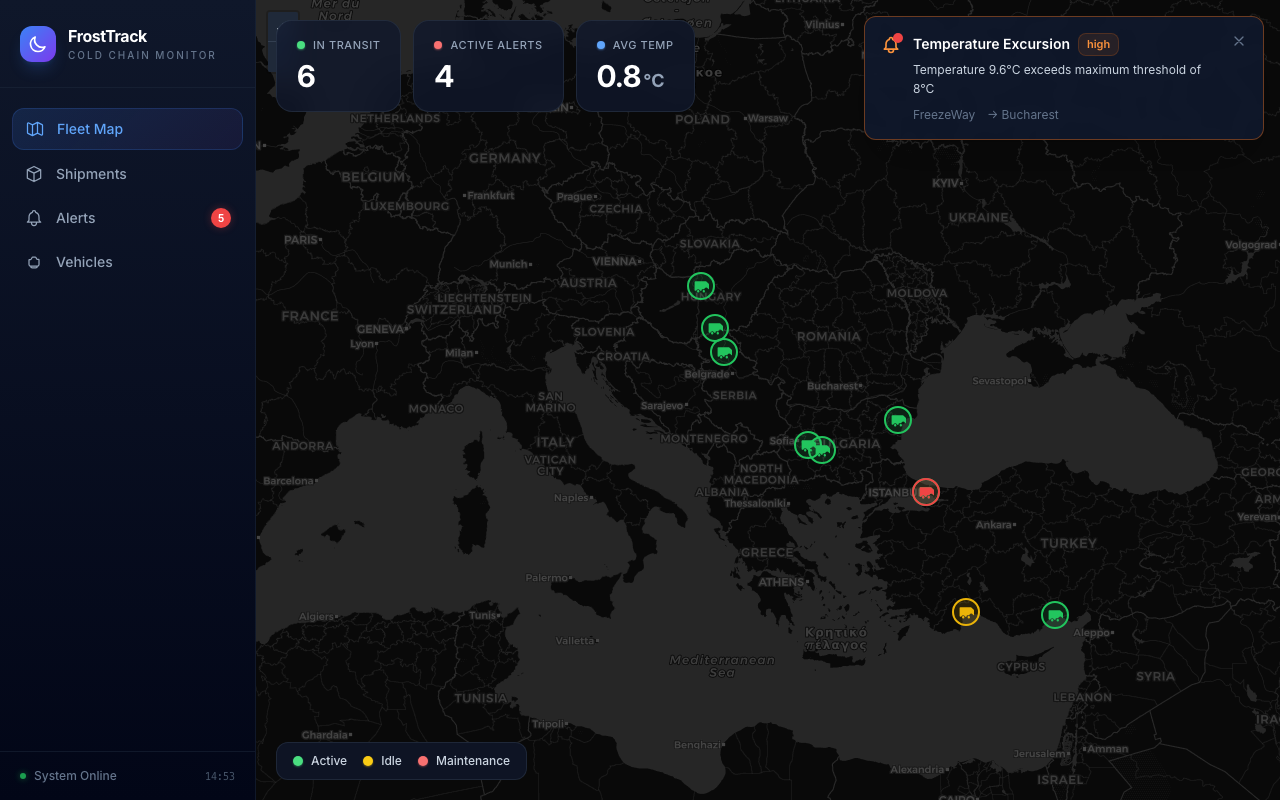Image resolution: width=1280 pixels, height=800 pixels.
Task: Click the Shipments box icon
Action: 34,174
